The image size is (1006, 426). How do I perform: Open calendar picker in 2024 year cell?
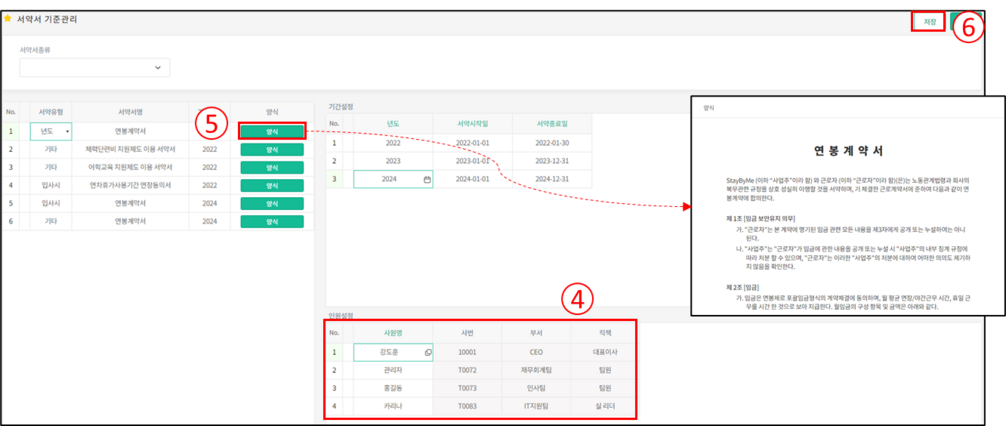coord(427,179)
